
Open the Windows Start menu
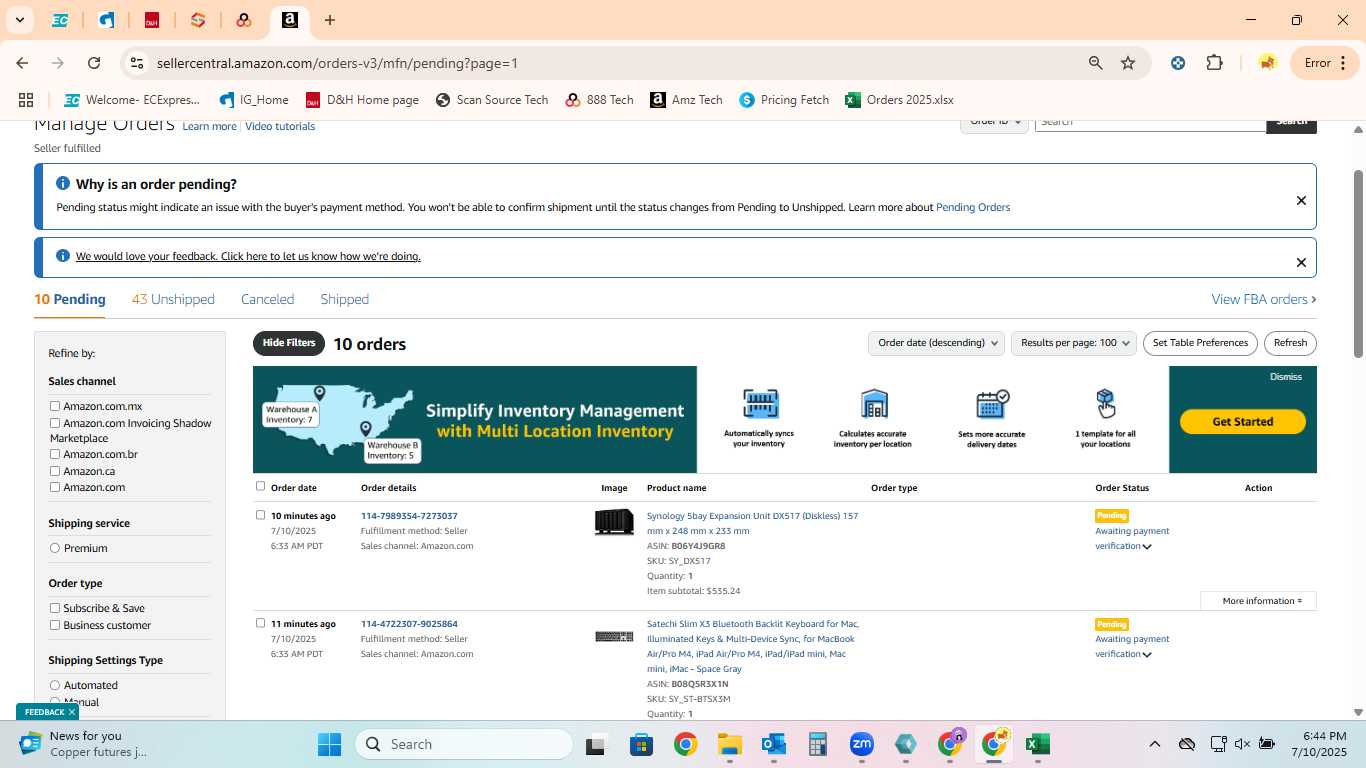click(330, 745)
